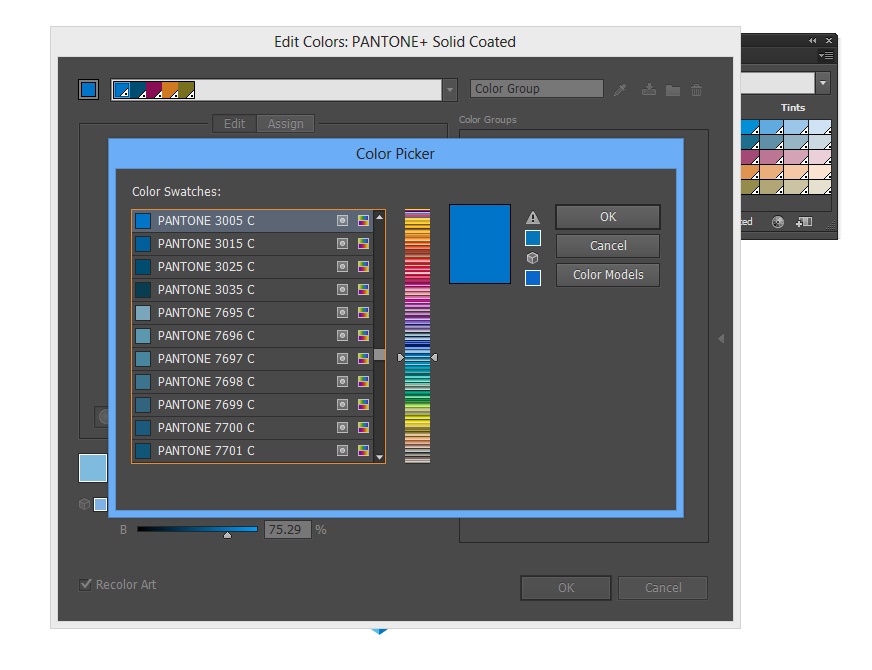Click the swatch list scroll down arrow
The width and height of the screenshot is (872, 670).
379,457
